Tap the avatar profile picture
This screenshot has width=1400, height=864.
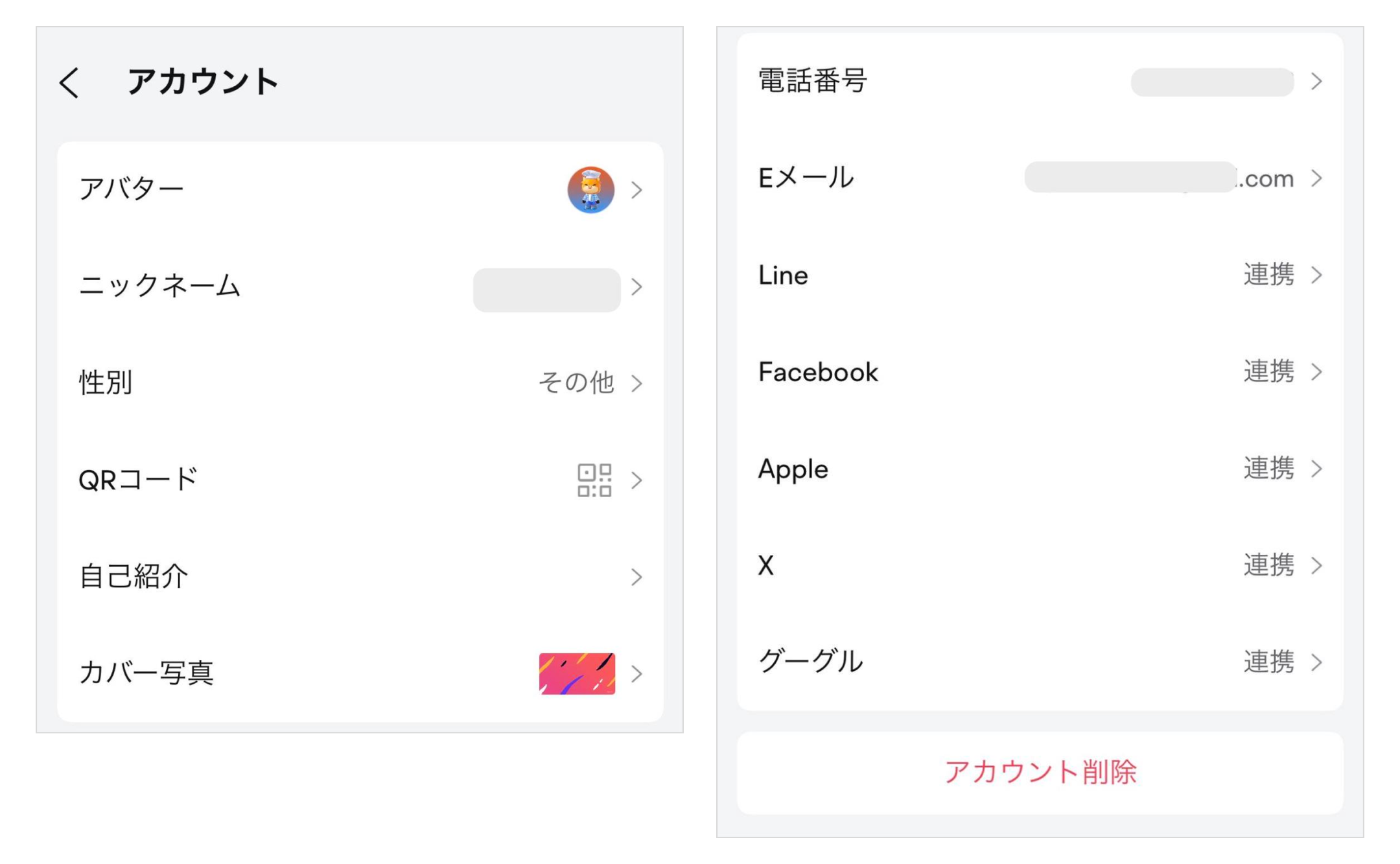click(590, 190)
